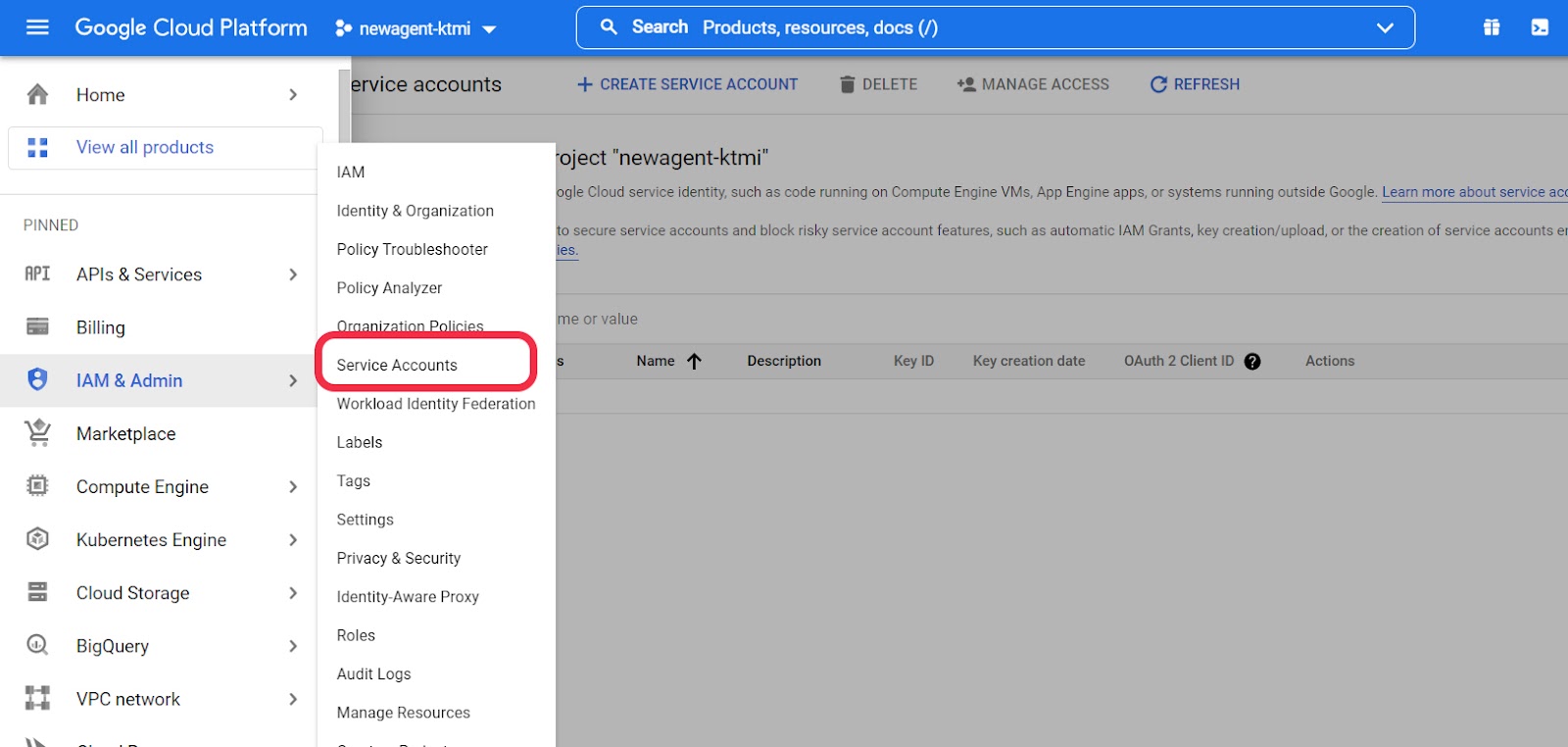The height and width of the screenshot is (747, 1568).
Task: Click the BigQuery magnifier icon
Action: point(37,645)
